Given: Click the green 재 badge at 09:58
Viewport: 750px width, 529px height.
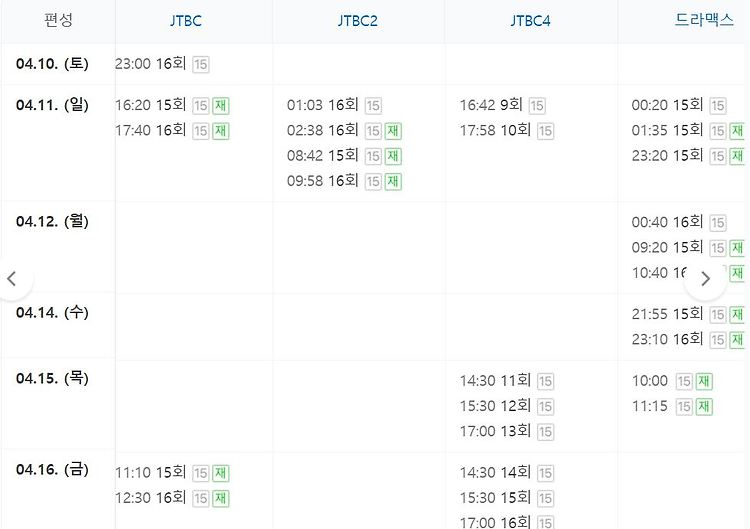Looking at the screenshot, I should point(393,182).
